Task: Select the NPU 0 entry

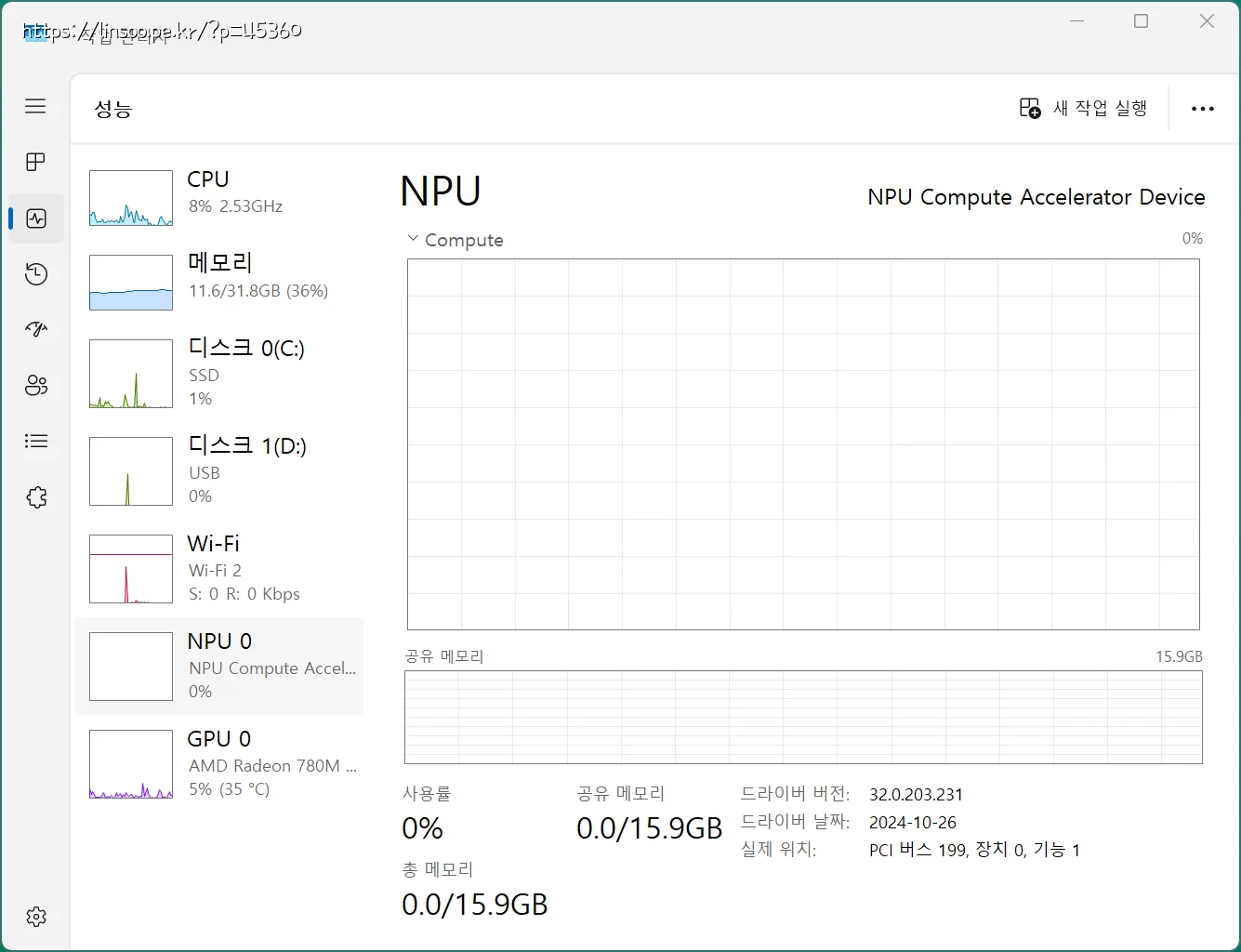Action: 219,666
